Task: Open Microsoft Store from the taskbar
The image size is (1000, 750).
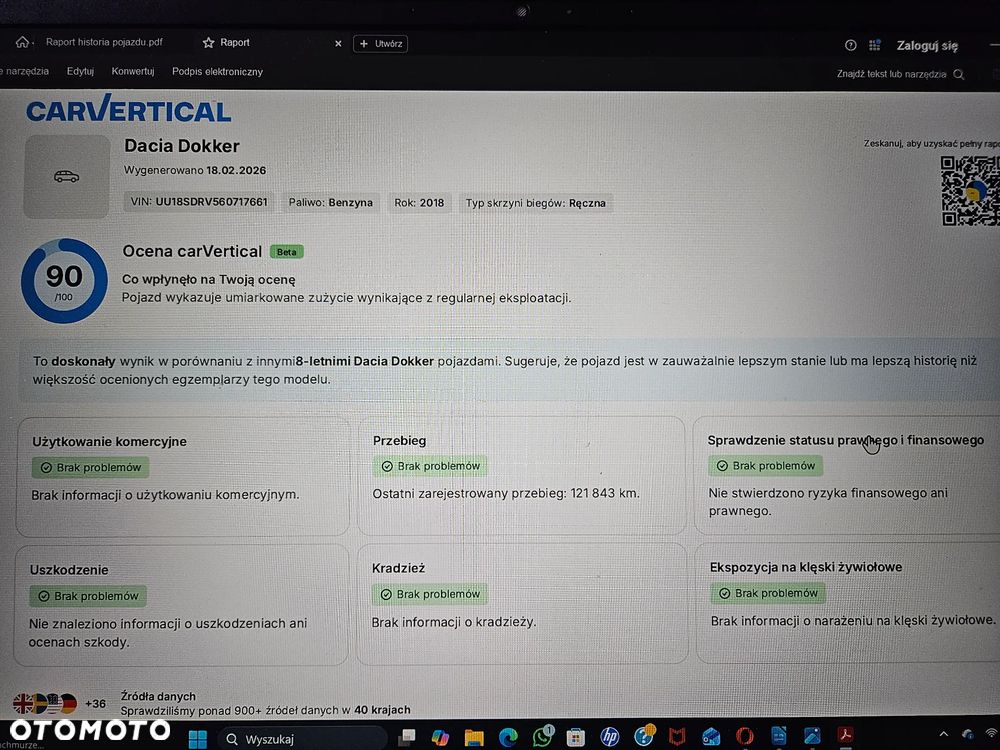Action: [x=575, y=738]
